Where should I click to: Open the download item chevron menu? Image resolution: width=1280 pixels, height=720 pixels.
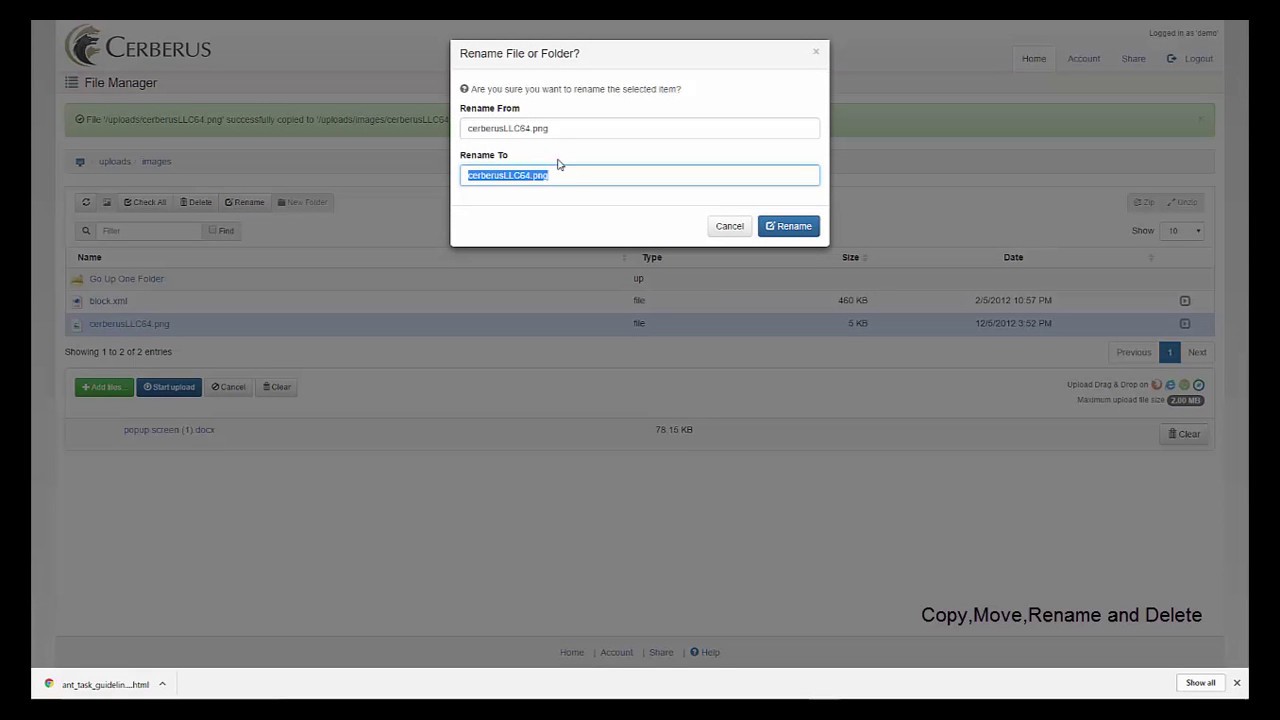(162, 684)
